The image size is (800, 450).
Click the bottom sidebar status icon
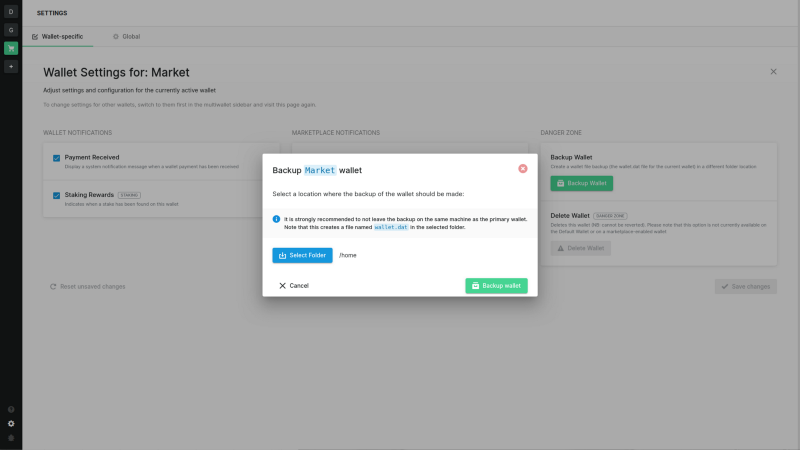pyautogui.click(x=11, y=438)
